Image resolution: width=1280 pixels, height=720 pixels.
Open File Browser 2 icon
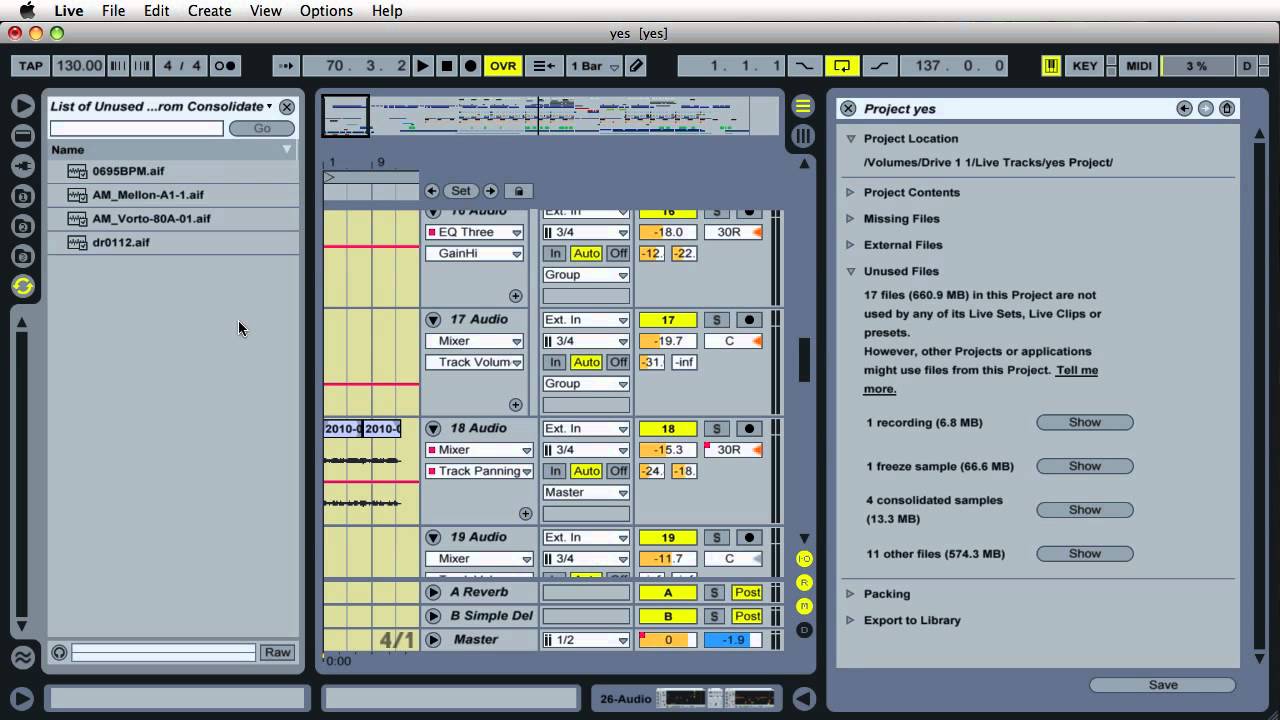click(x=22, y=226)
